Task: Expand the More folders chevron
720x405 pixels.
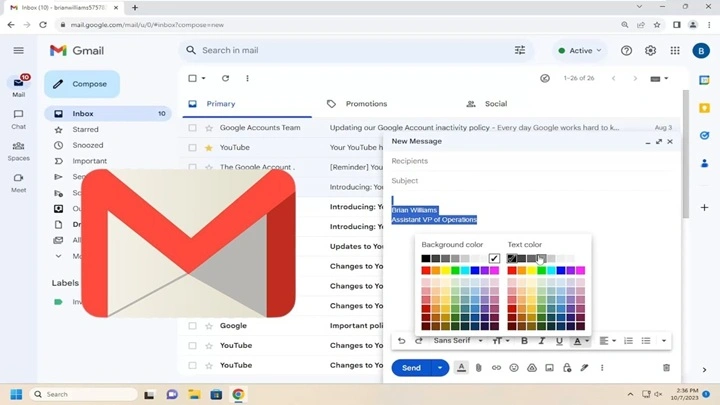Action: (58, 256)
